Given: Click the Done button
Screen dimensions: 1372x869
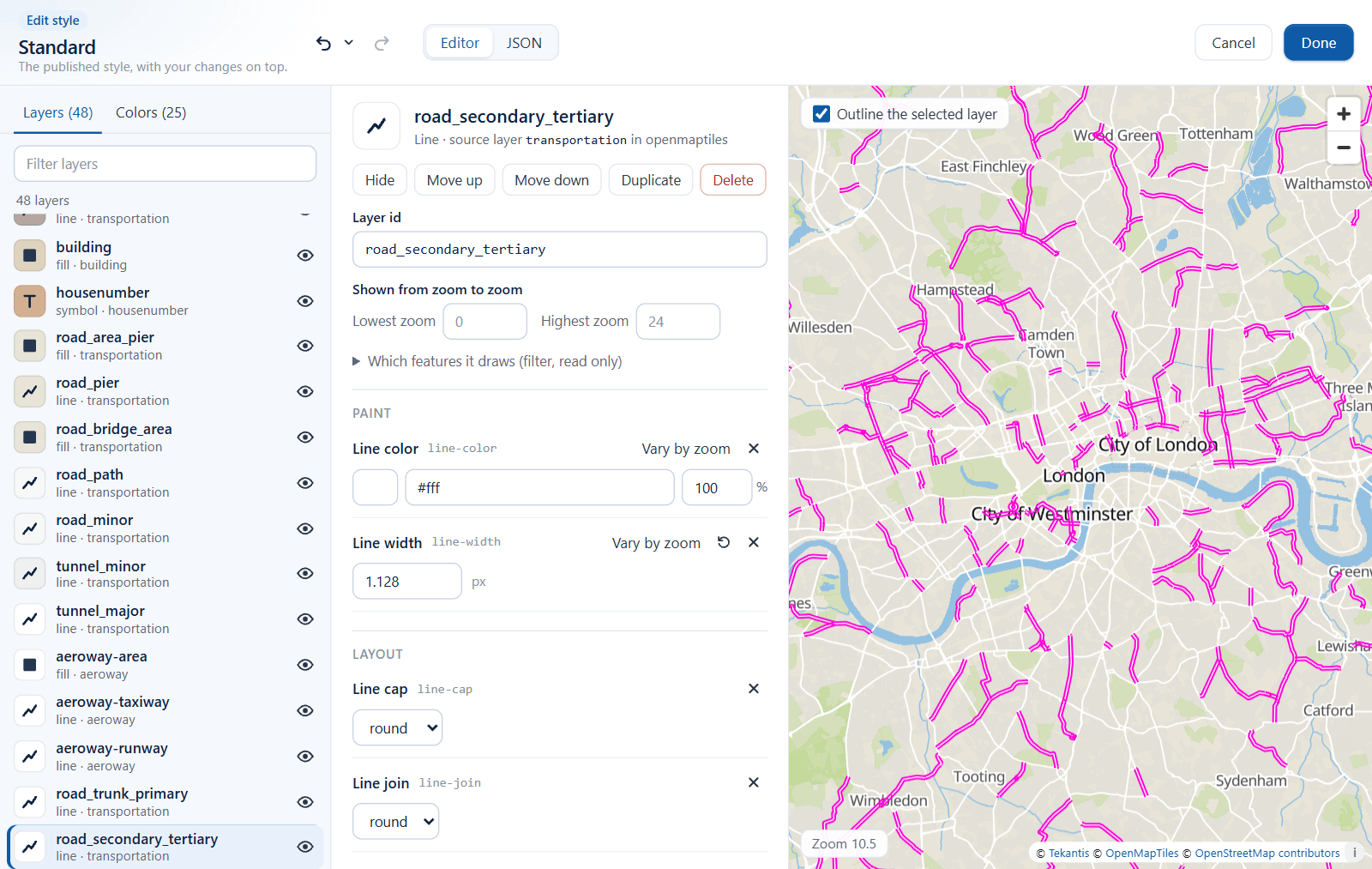Looking at the screenshot, I should coord(1318,43).
